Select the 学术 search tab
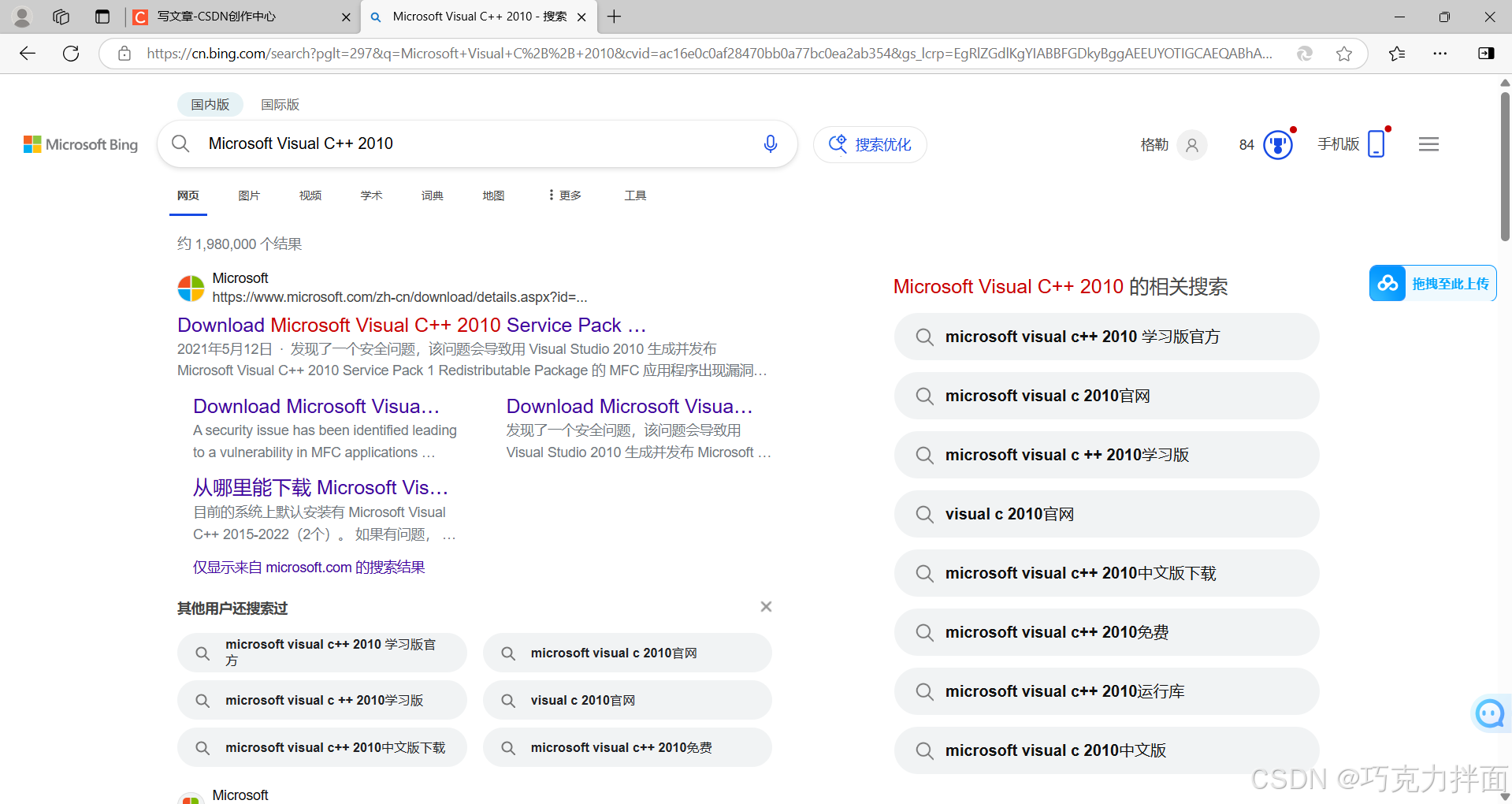This screenshot has width=1512, height=804. click(x=371, y=195)
